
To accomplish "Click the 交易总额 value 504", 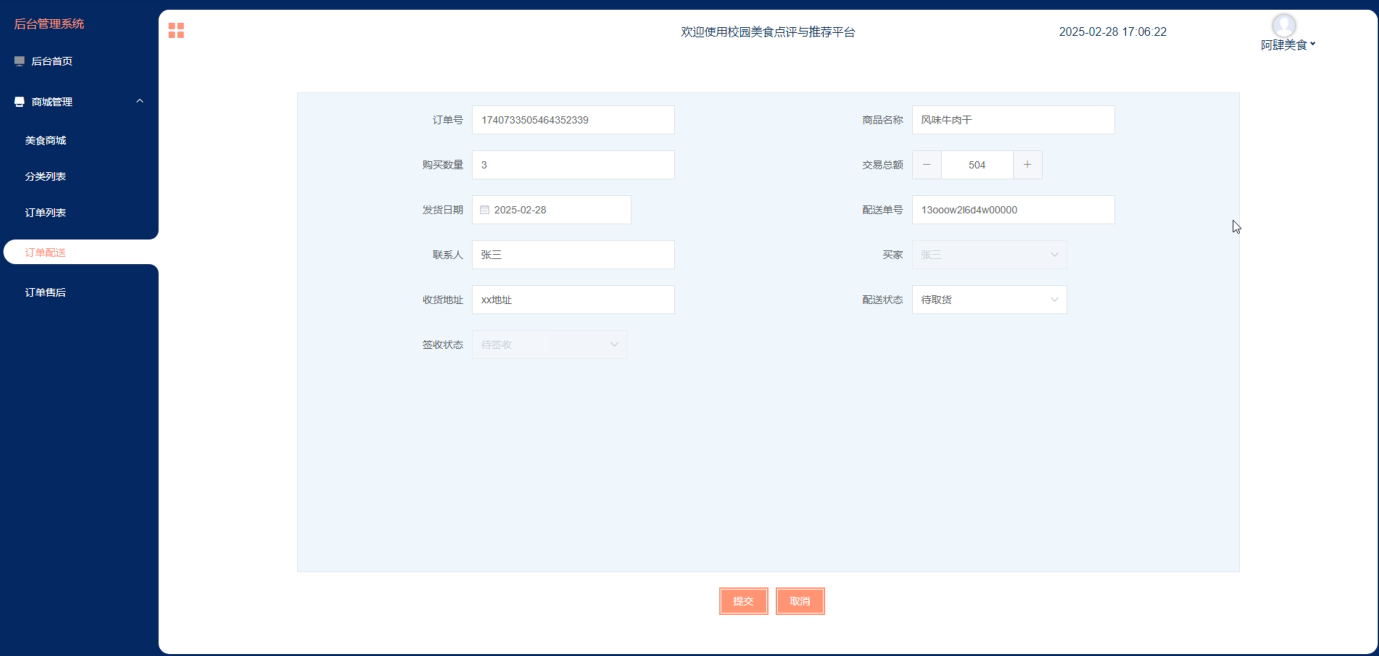I will click(x=977, y=165).
